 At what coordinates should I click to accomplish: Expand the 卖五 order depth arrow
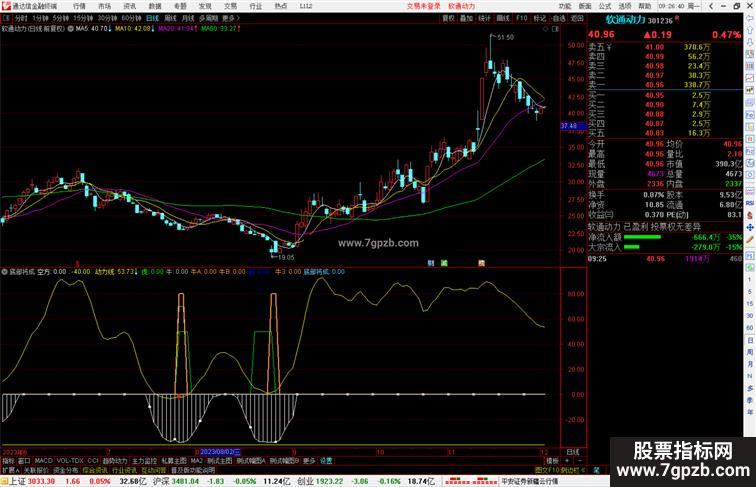[609, 47]
